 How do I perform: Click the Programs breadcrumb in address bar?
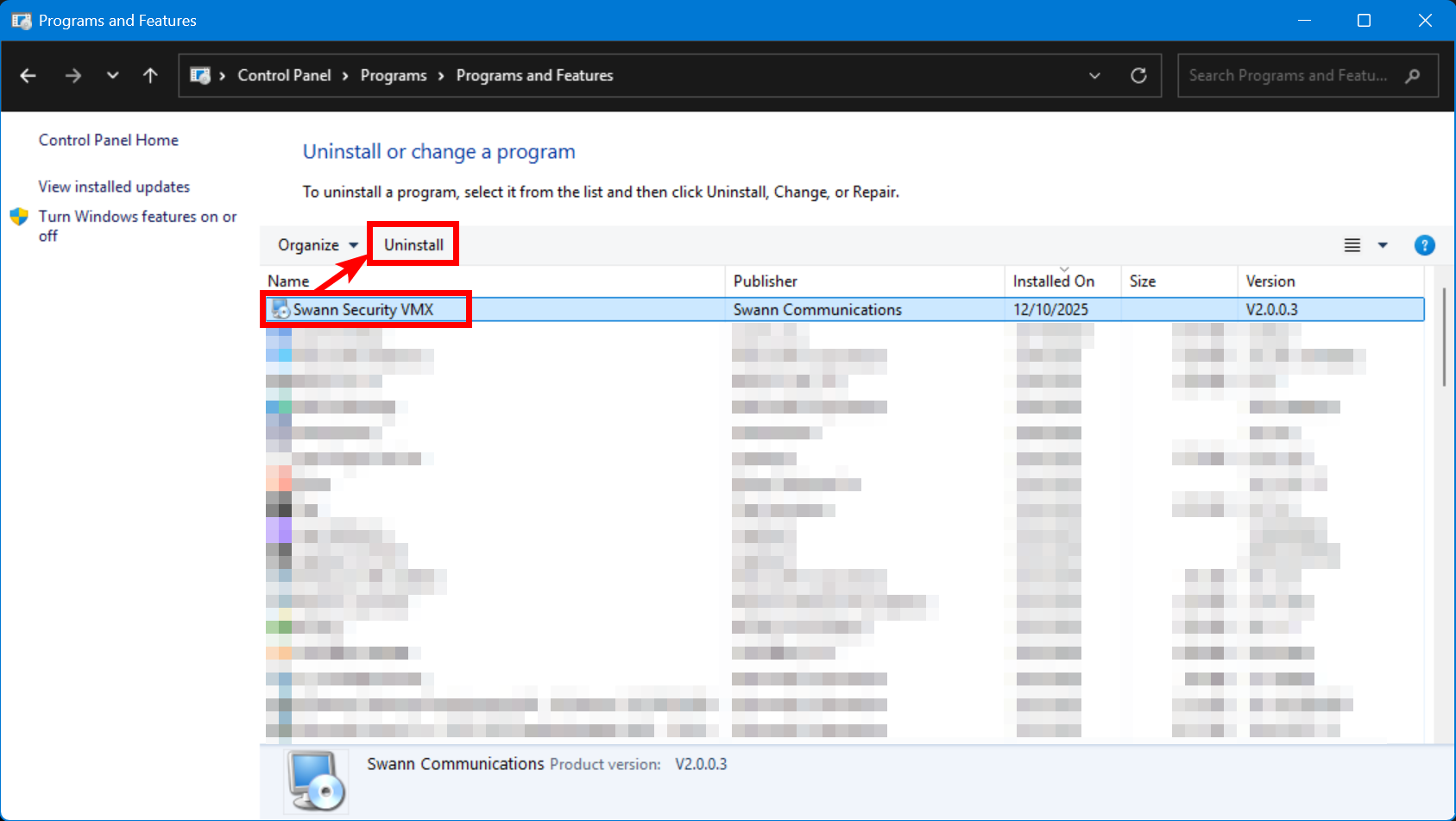click(394, 76)
